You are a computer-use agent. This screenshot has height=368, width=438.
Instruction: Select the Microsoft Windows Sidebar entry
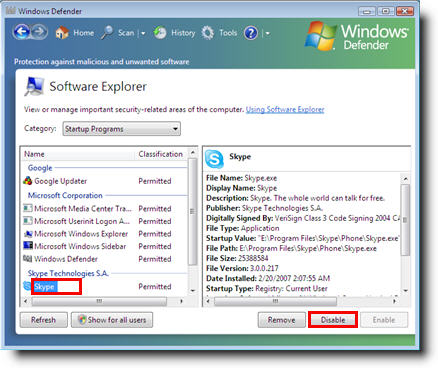click(x=80, y=246)
